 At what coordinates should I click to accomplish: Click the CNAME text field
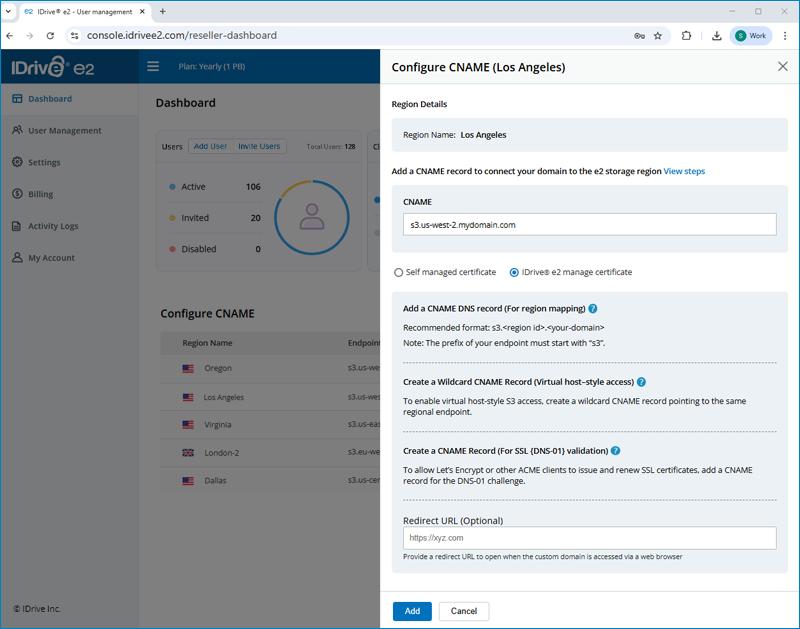(589, 225)
